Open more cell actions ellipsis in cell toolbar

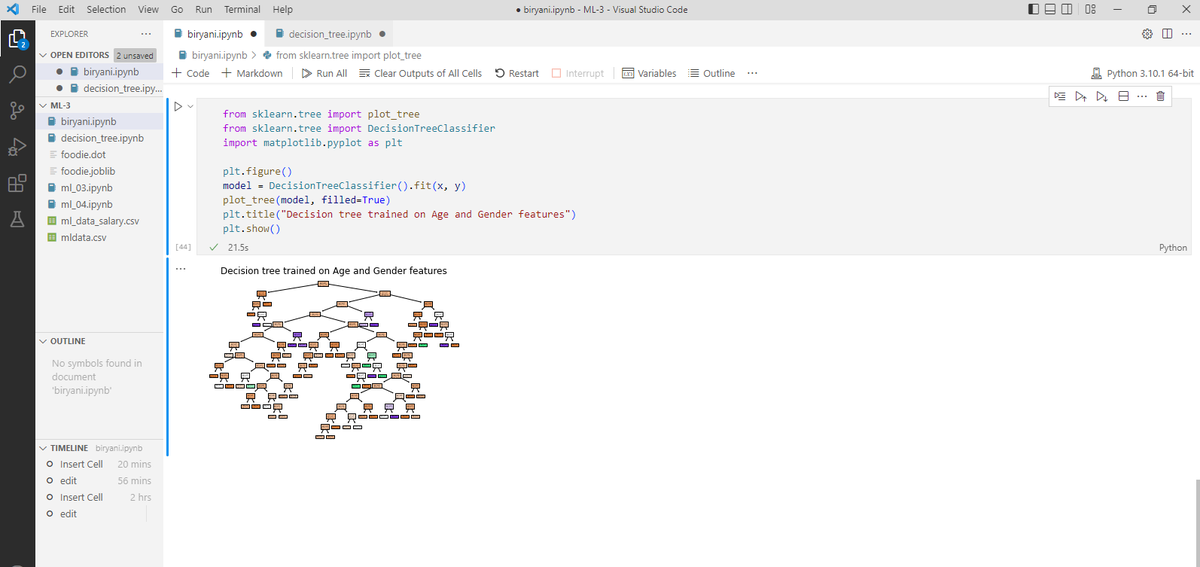(x=1141, y=96)
